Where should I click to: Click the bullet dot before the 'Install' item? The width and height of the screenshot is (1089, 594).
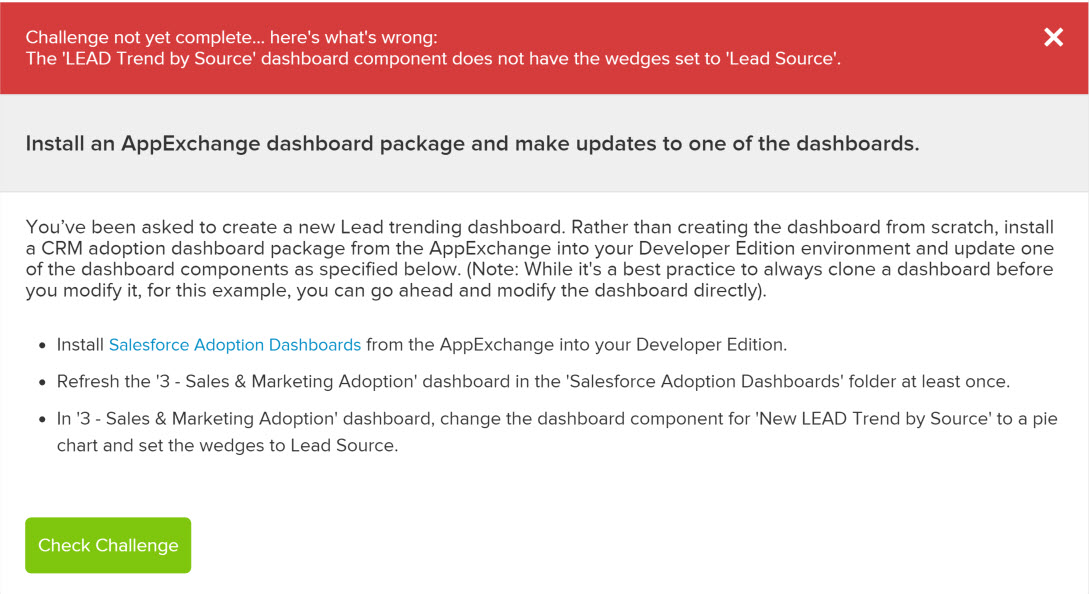coord(42,346)
